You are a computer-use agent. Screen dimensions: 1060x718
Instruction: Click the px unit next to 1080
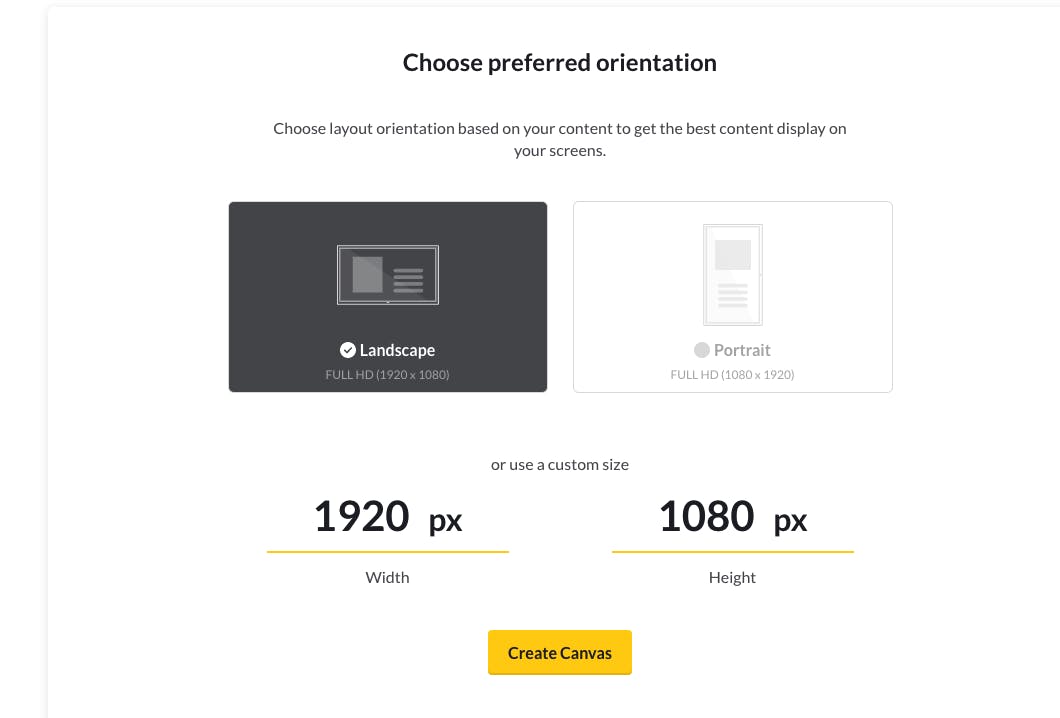[x=790, y=521]
